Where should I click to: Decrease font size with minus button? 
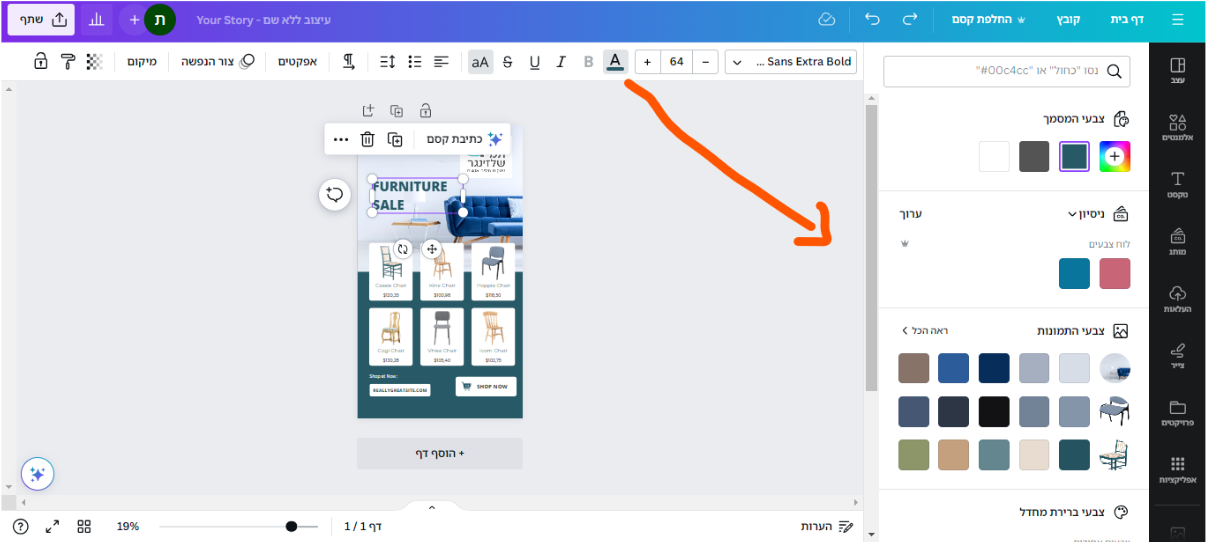point(707,62)
